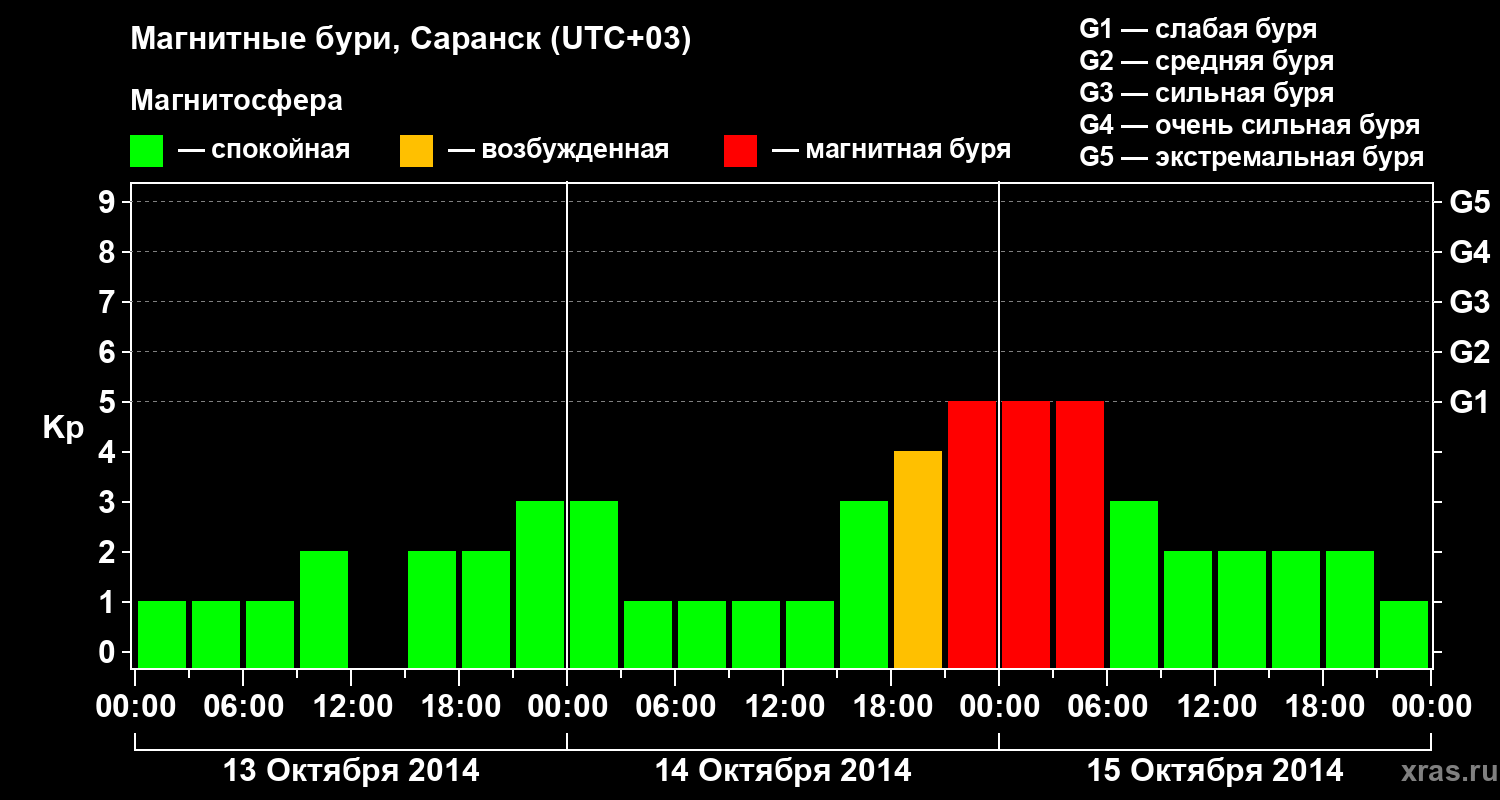
Task: Click the red 'магнитная буря' legend swatch
Action: click(740, 151)
